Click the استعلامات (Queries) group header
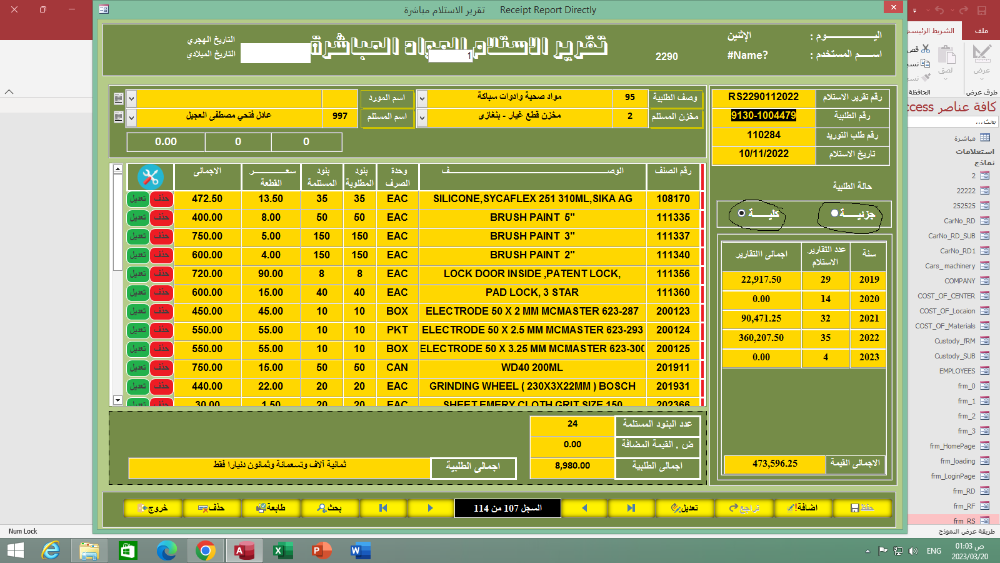1000x563 pixels. point(974,151)
